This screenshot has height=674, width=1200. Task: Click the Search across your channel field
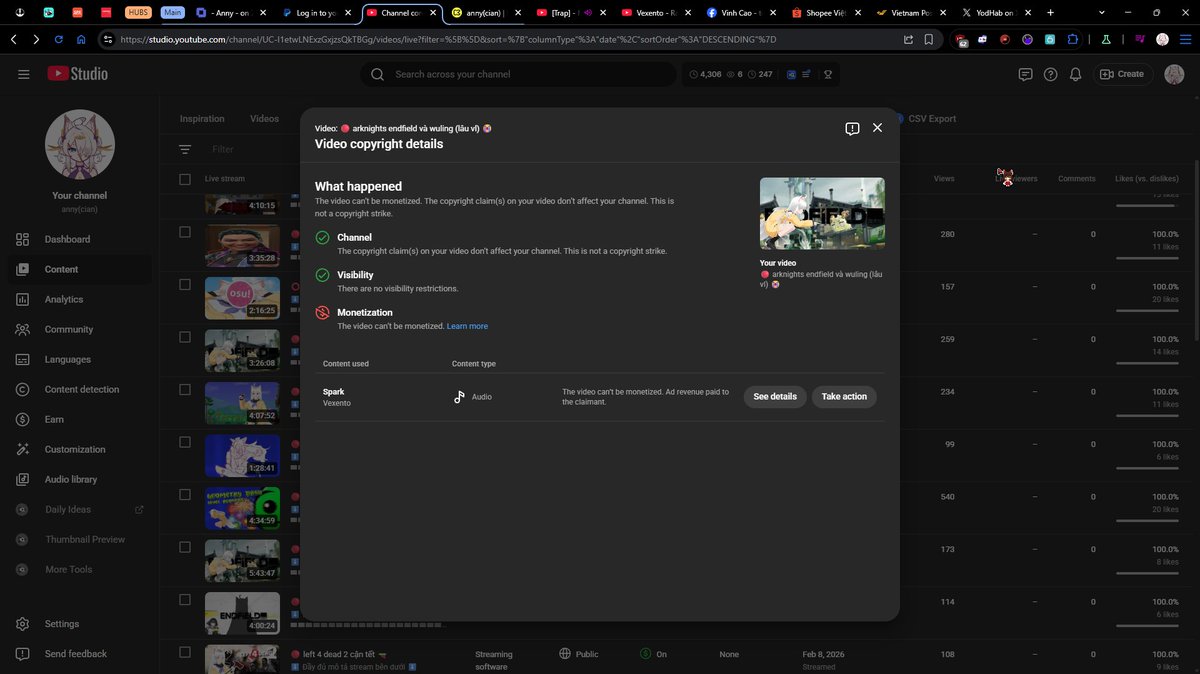pyautogui.click(x=518, y=74)
